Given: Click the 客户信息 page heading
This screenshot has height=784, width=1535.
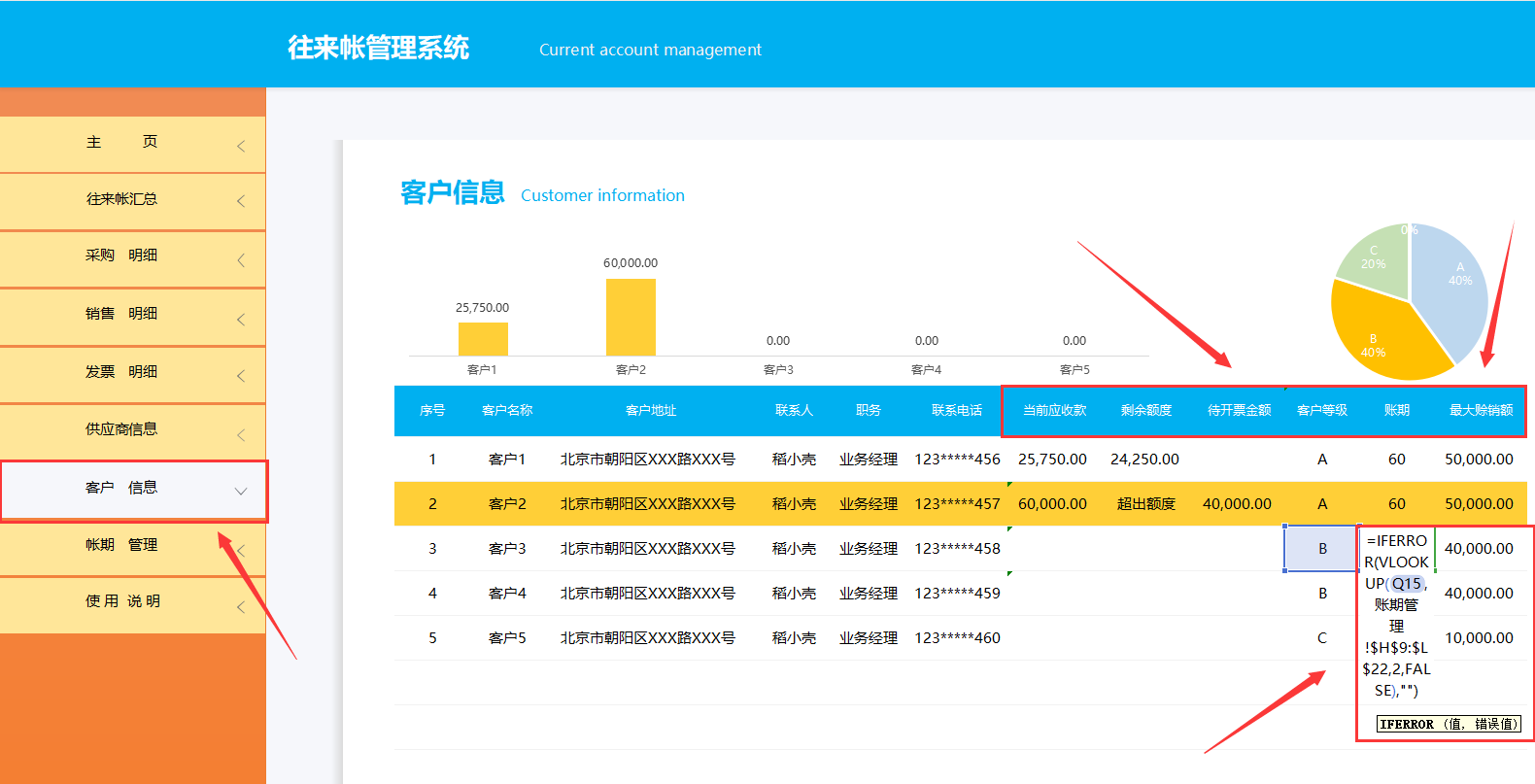Looking at the screenshot, I should click(x=453, y=192).
